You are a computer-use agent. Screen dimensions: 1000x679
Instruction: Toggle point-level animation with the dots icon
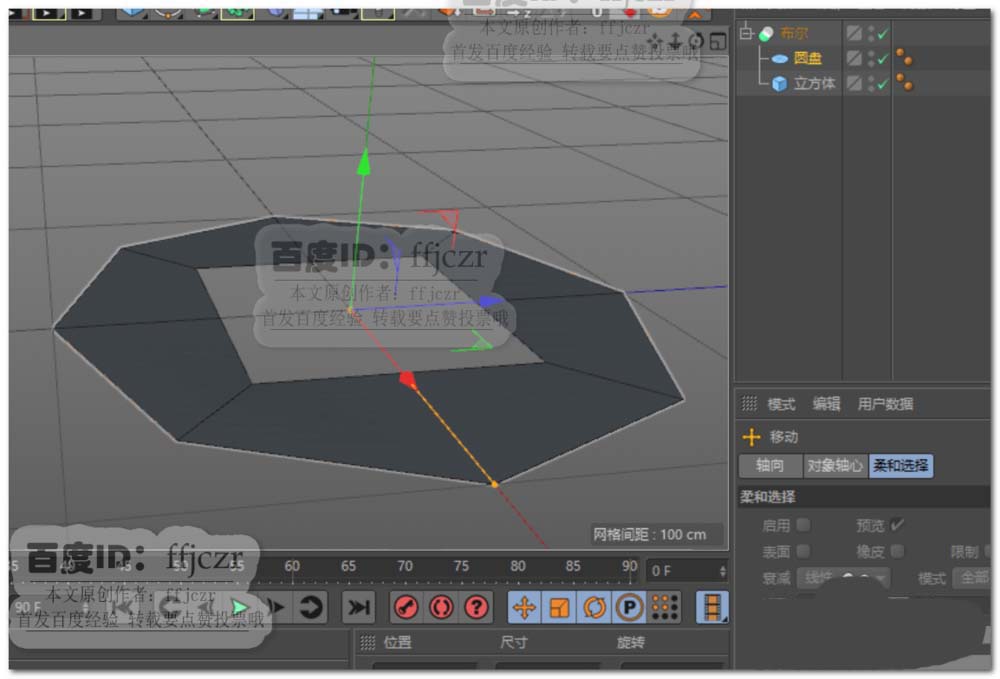tap(665, 607)
